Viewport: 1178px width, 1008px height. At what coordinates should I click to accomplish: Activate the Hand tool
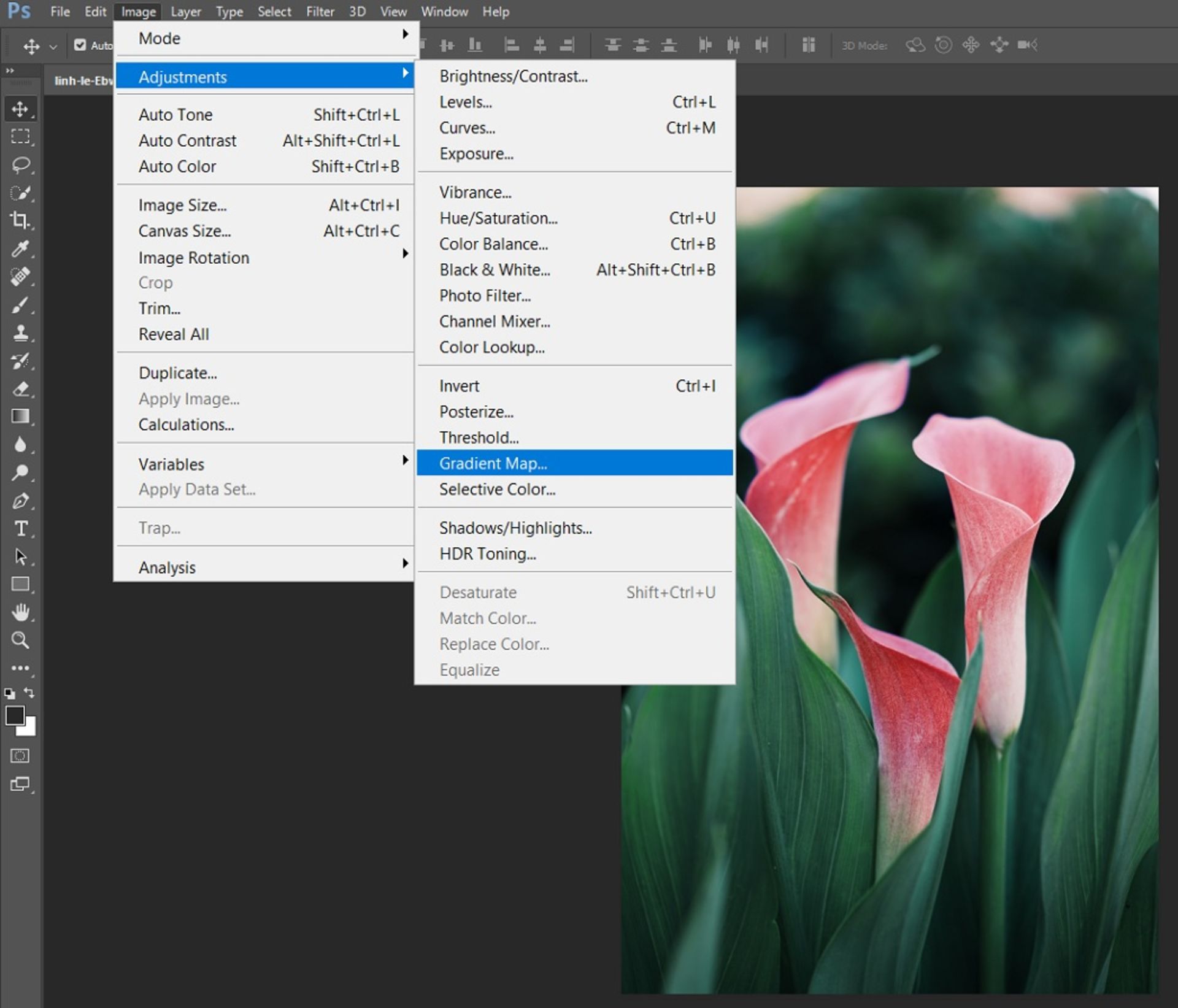(20, 612)
